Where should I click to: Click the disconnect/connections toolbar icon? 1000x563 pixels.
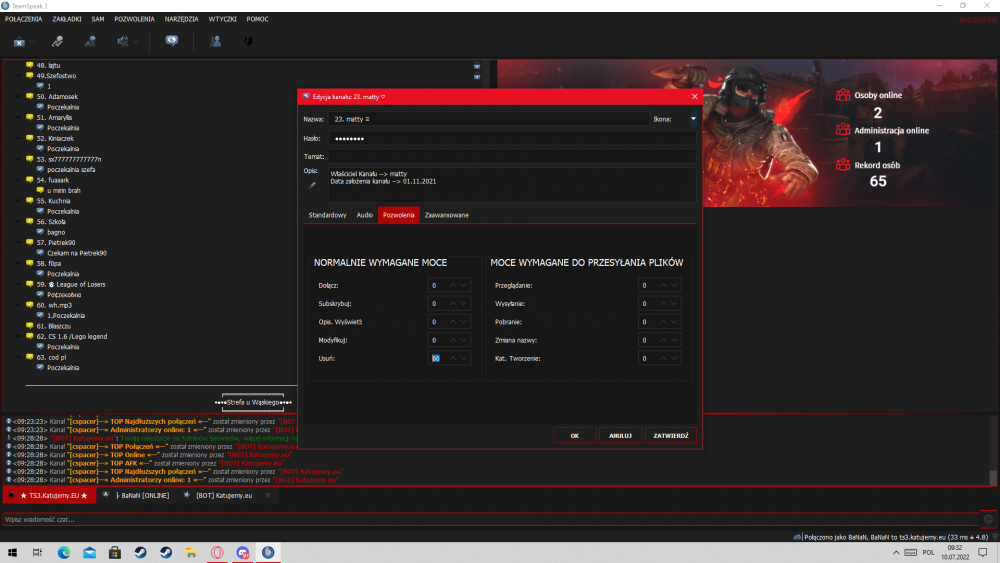(x=19, y=41)
